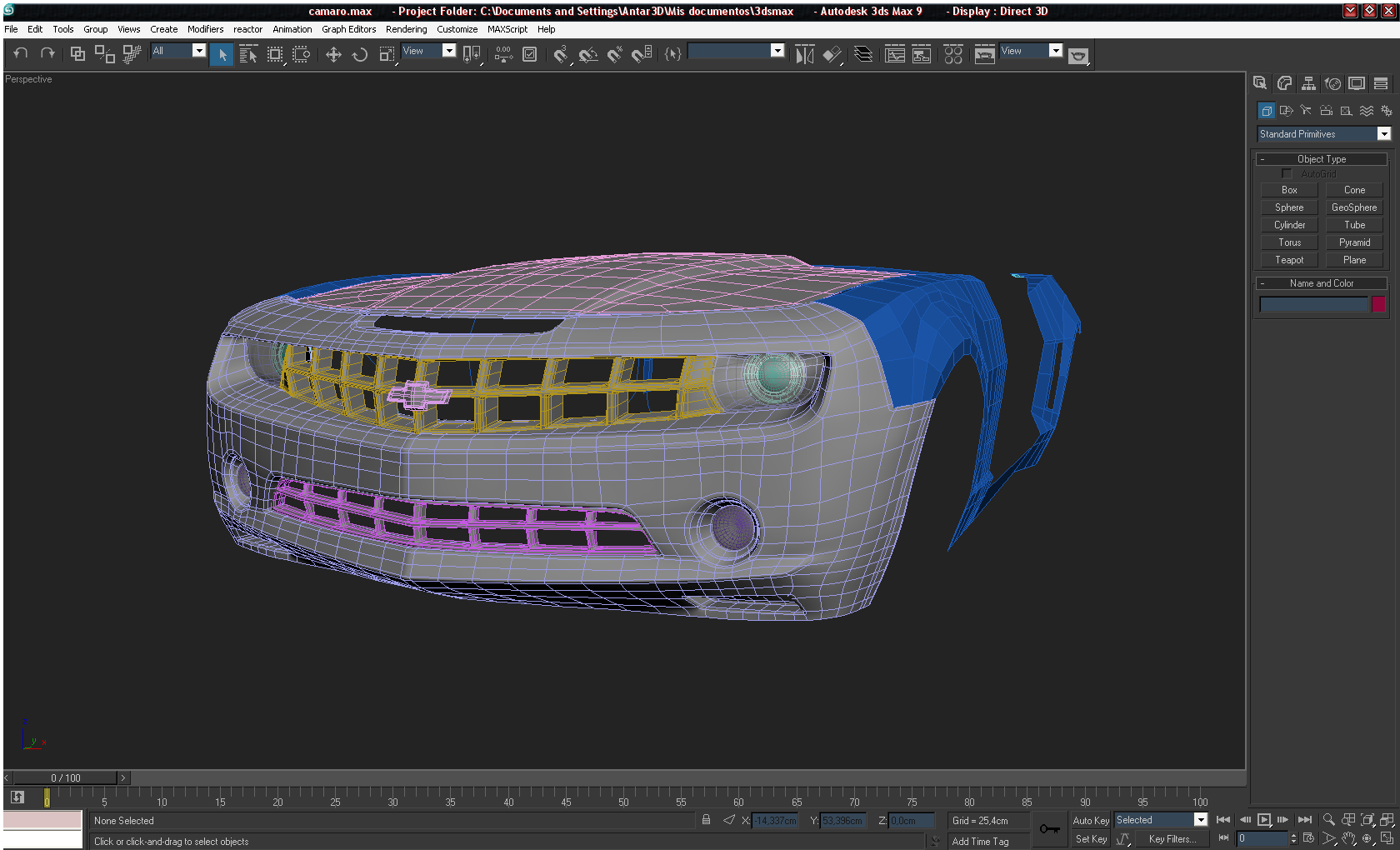
Task: Click the 0 / 100 time slider
Action: point(66,778)
